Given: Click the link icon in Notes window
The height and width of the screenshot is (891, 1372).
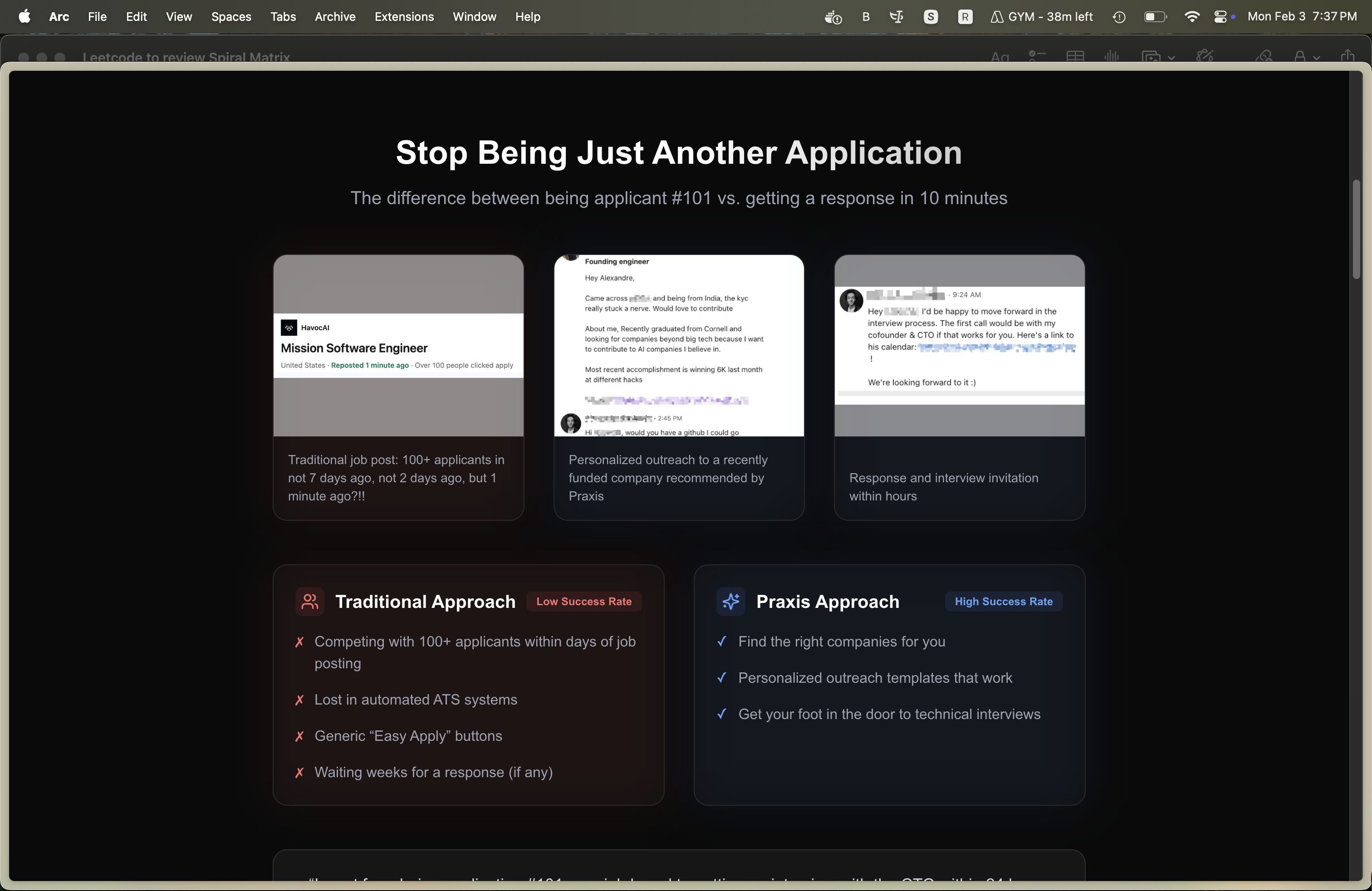Looking at the screenshot, I should [x=1264, y=56].
